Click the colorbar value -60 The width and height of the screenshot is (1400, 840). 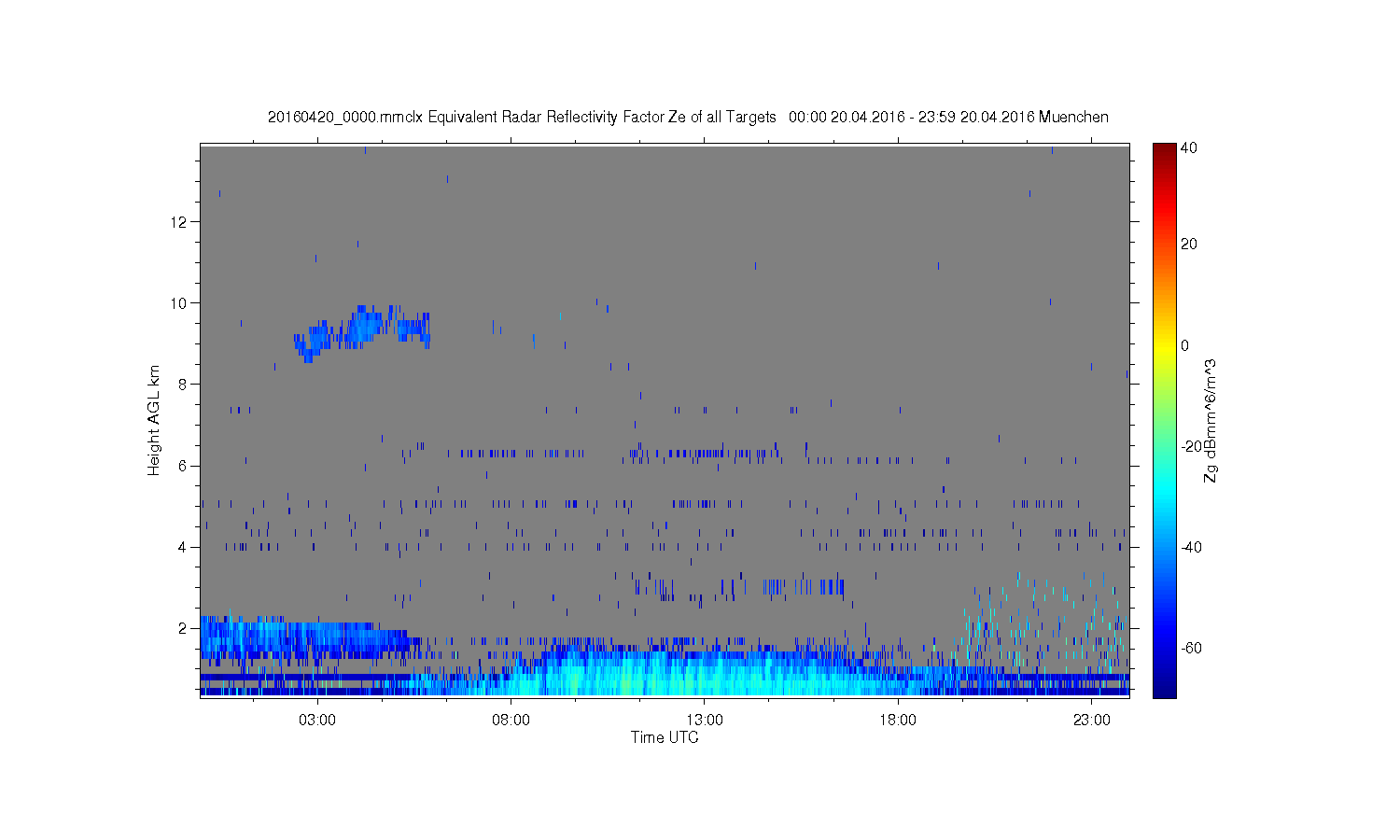tap(1191, 648)
